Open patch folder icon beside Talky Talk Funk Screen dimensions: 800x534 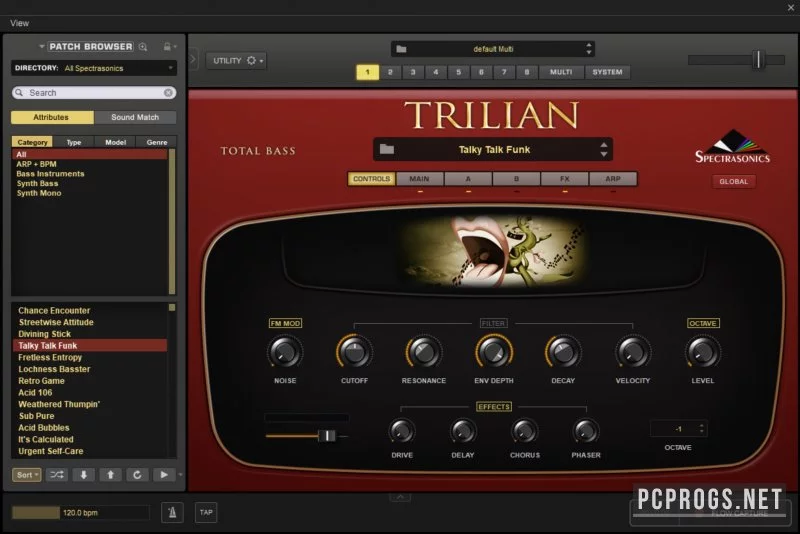[x=387, y=149]
